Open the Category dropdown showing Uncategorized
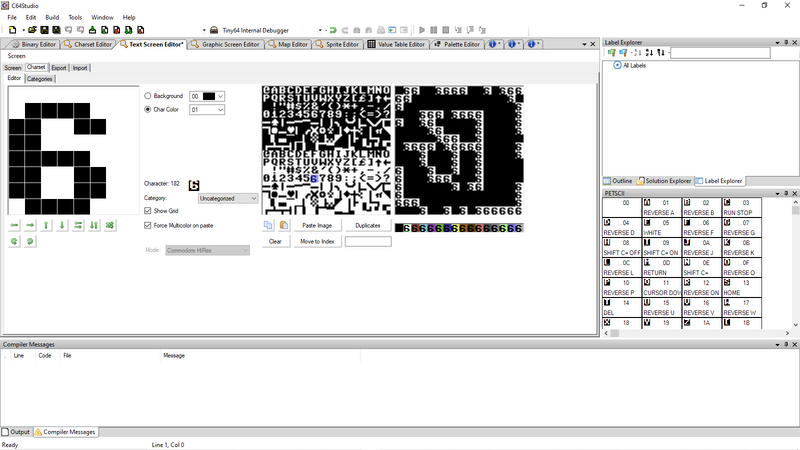The height and width of the screenshot is (450, 800). 228,199
